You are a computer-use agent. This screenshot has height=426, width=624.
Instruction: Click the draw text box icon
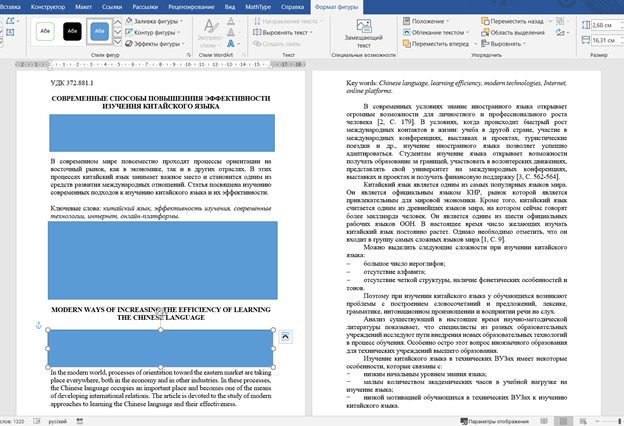(x=10, y=32)
